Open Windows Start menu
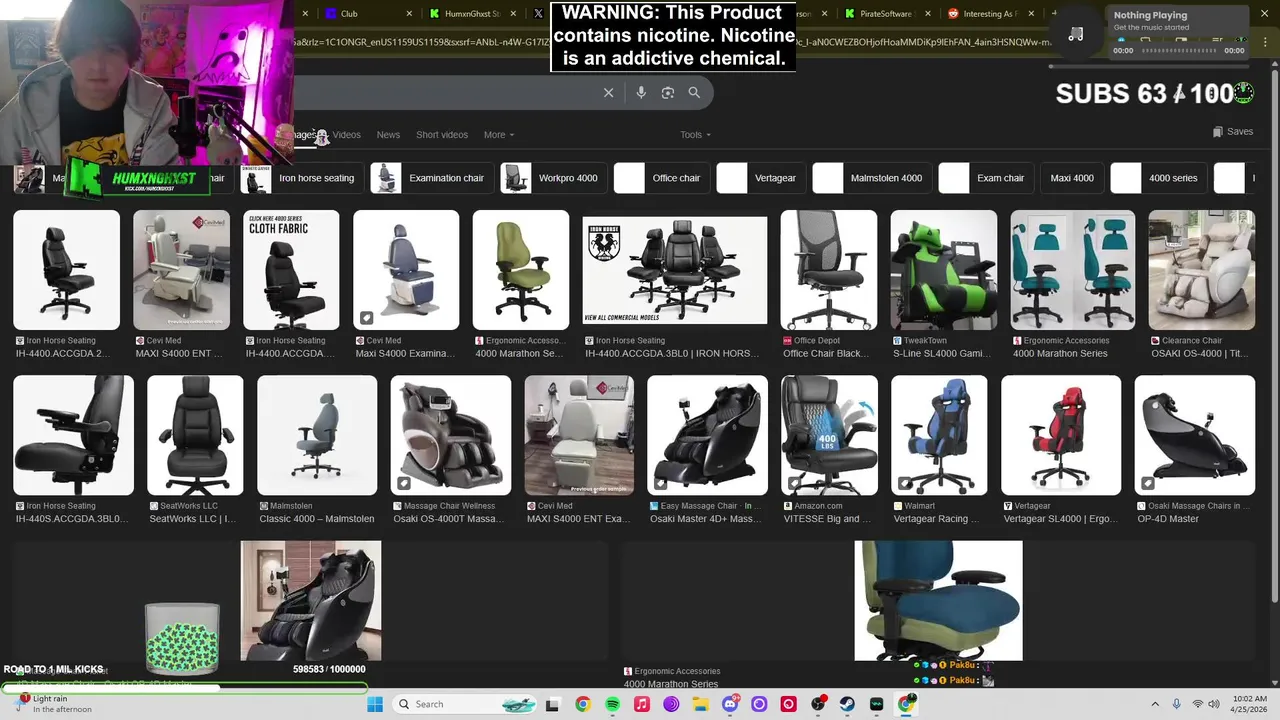Screen dimensions: 1280x720 point(375,704)
